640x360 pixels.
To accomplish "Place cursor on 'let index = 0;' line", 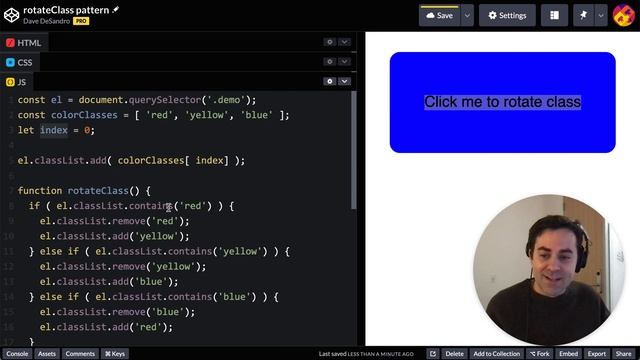I will pyautogui.click(x=56, y=130).
